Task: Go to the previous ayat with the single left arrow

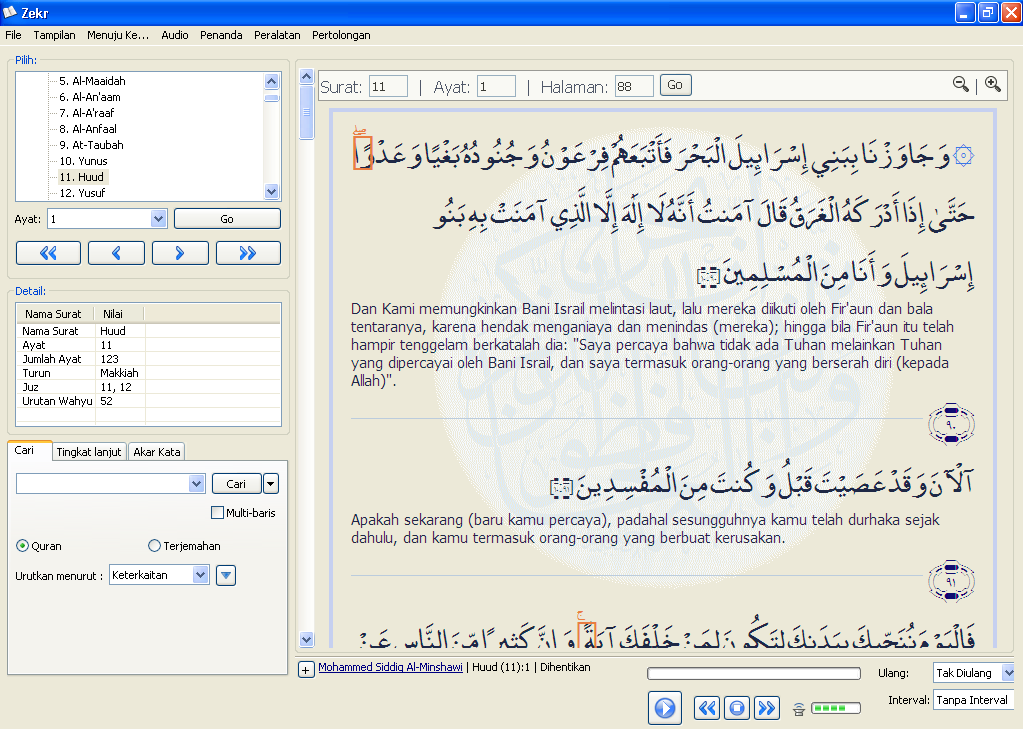Action: pyautogui.click(x=116, y=253)
